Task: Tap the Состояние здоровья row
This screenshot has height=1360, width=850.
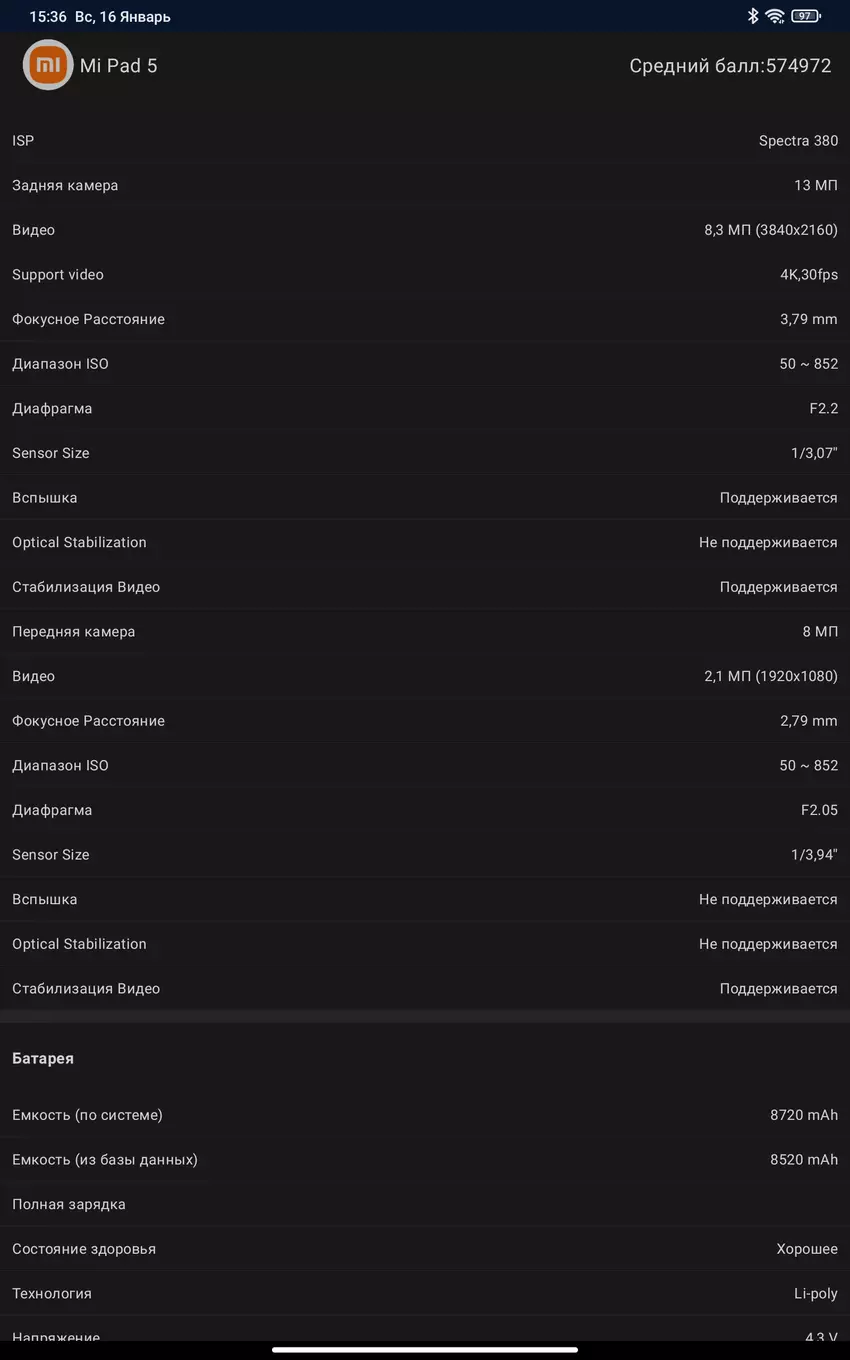Action: [425, 1249]
